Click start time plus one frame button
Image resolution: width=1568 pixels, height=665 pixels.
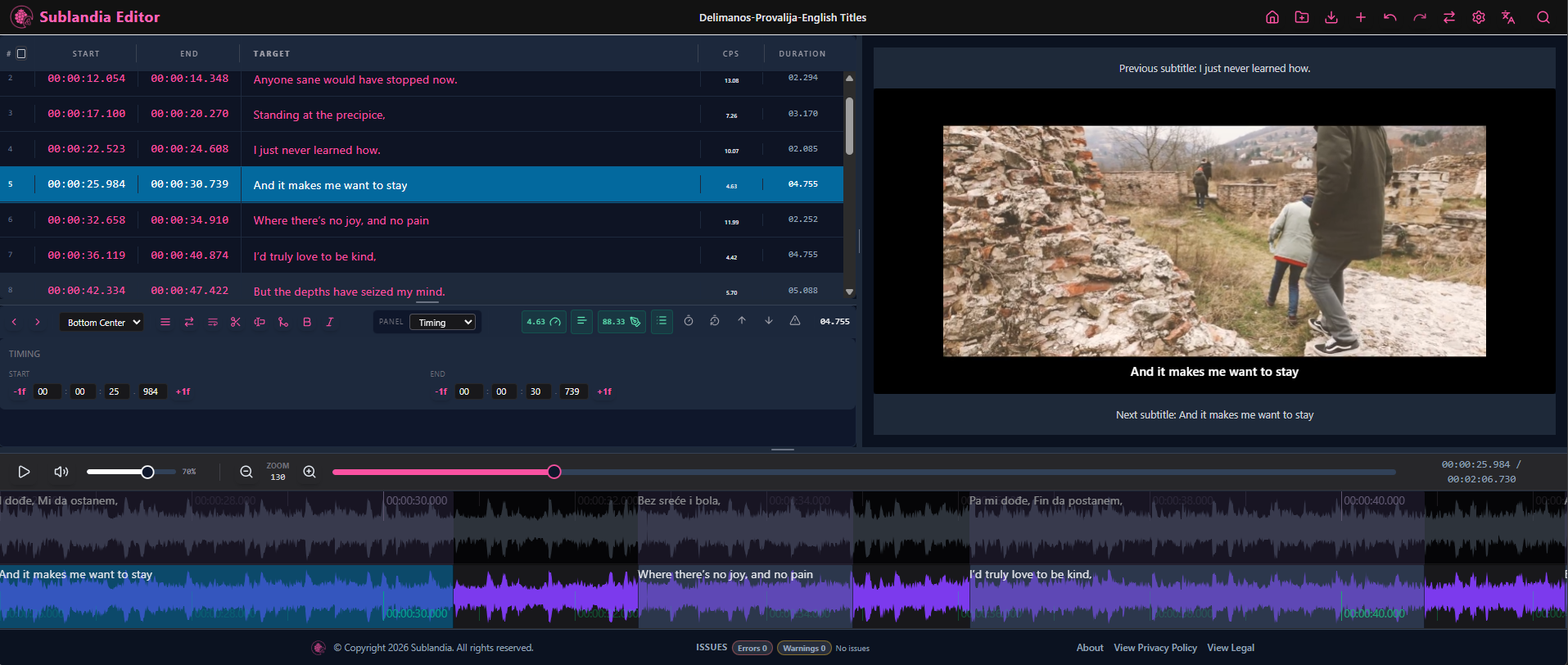pos(183,391)
